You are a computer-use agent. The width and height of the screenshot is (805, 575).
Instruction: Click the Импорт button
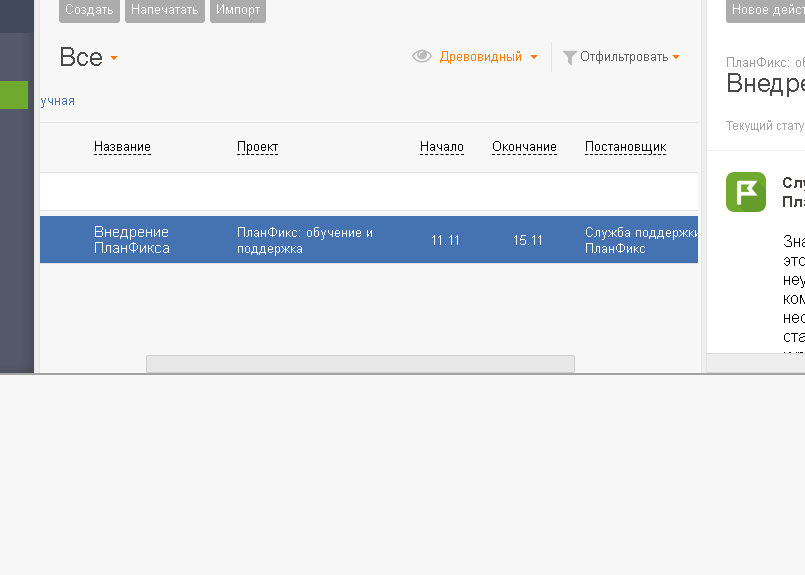tap(238, 10)
